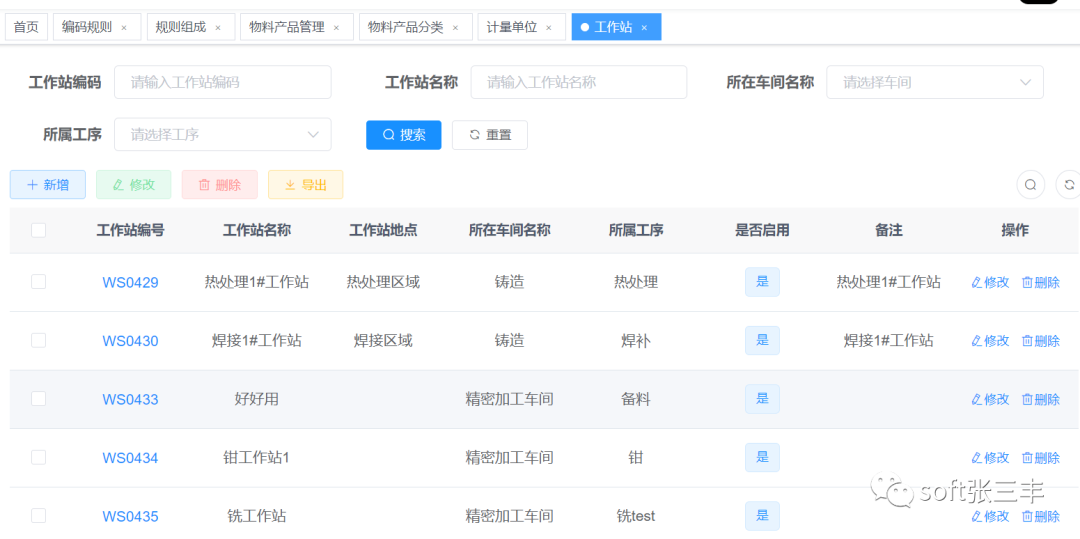Close the 计量单位 tab using x icon

pos(549,28)
